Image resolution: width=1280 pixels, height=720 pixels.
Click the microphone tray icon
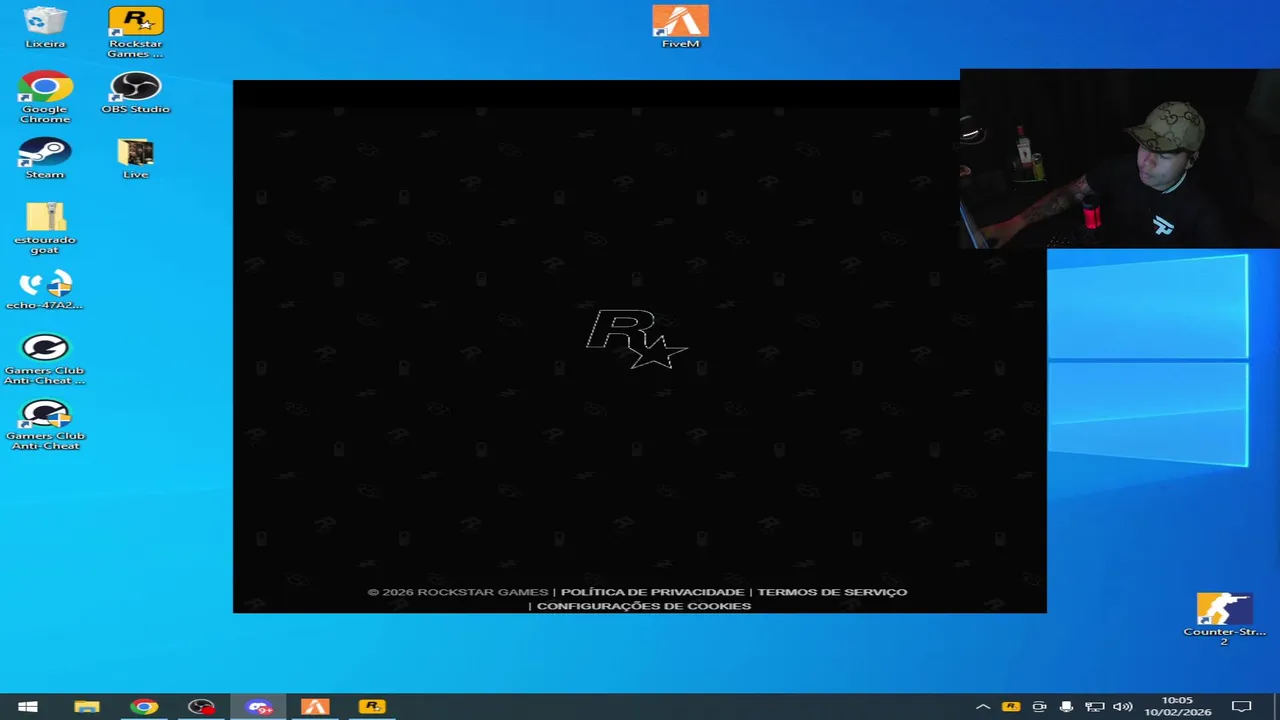(1066, 707)
